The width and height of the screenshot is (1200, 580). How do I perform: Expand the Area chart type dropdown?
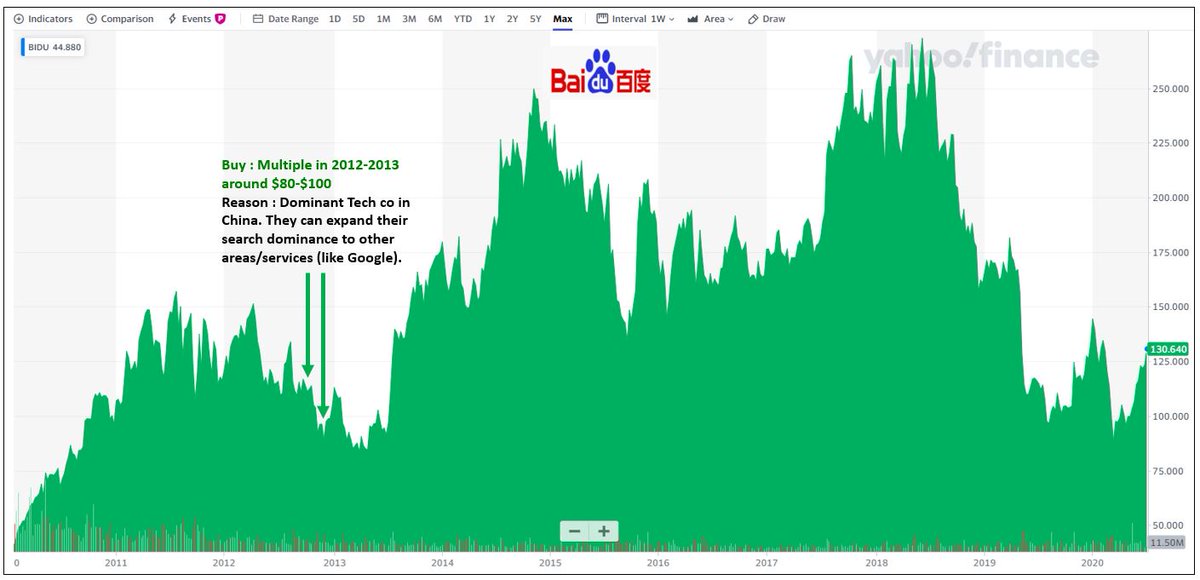pos(710,19)
